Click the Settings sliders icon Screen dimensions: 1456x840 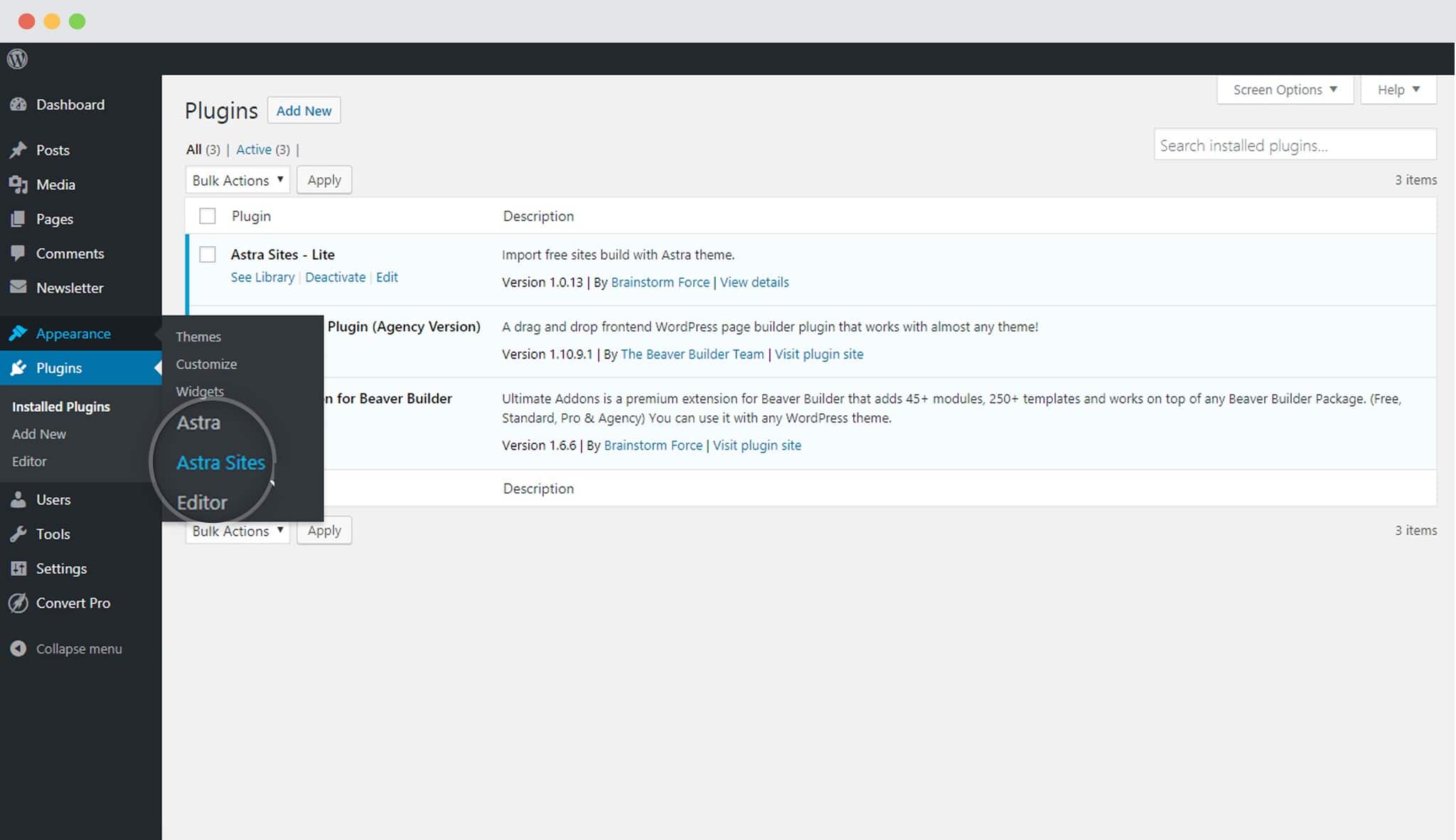pos(18,568)
